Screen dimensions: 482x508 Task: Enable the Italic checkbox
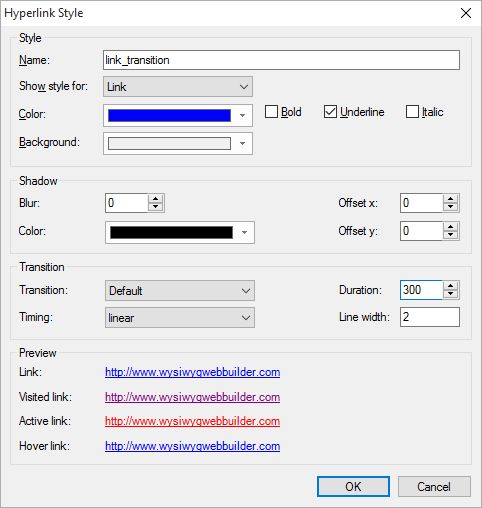(x=412, y=112)
